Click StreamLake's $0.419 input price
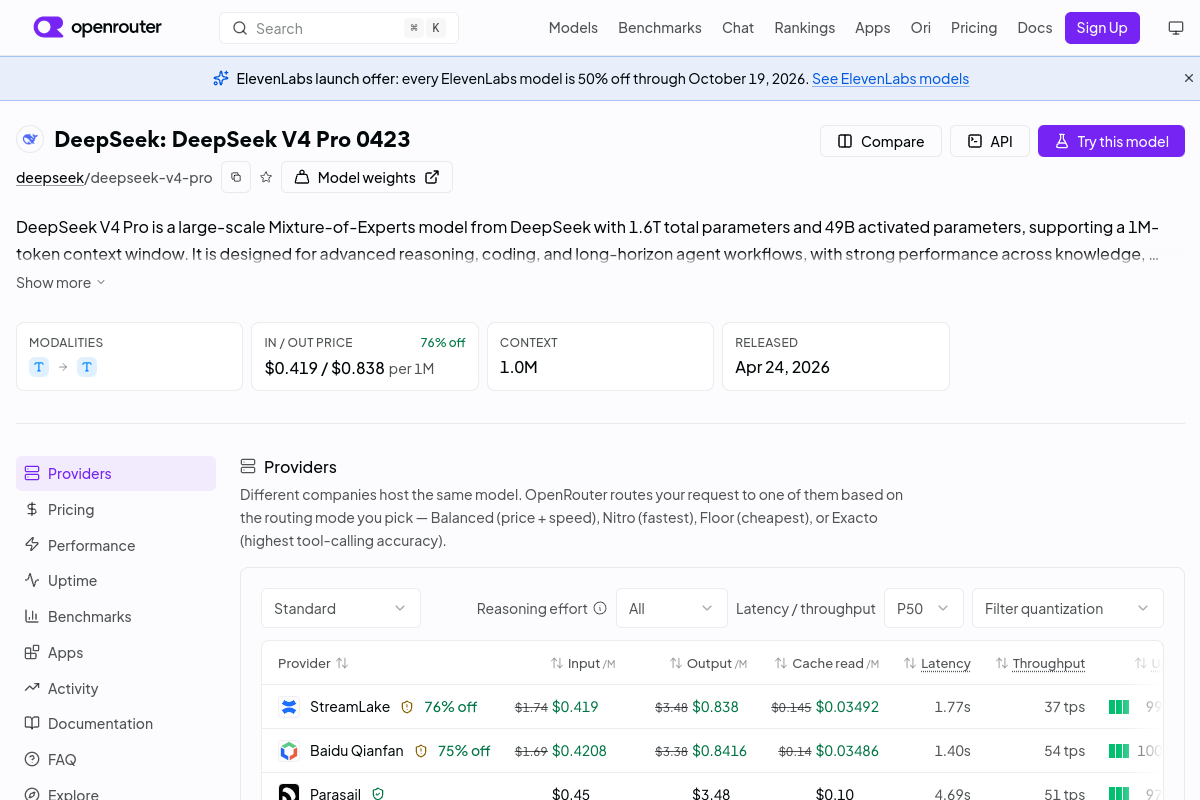1200x800 pixels. pos(575,707)
